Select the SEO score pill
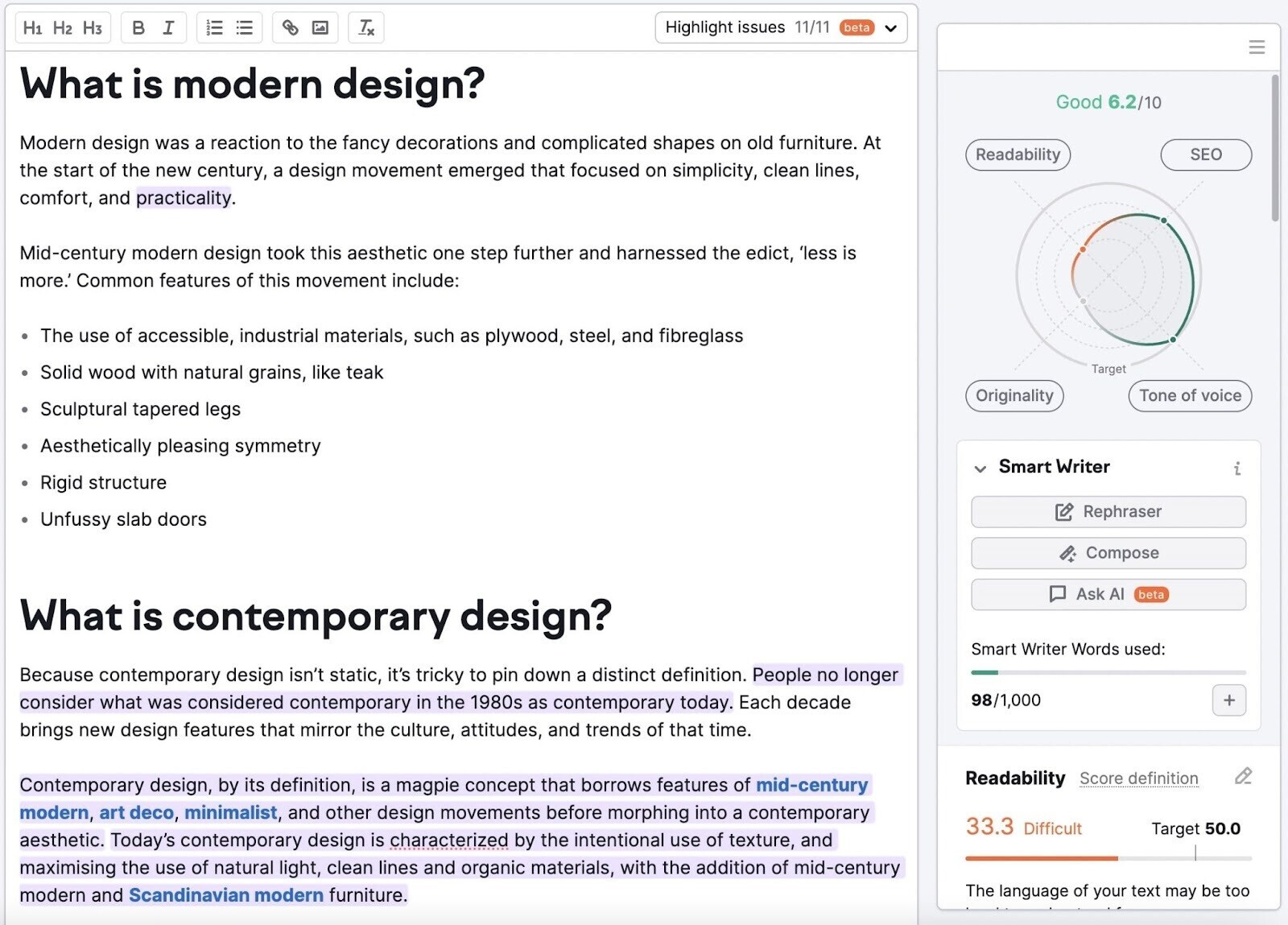 tap(1205, 155)
